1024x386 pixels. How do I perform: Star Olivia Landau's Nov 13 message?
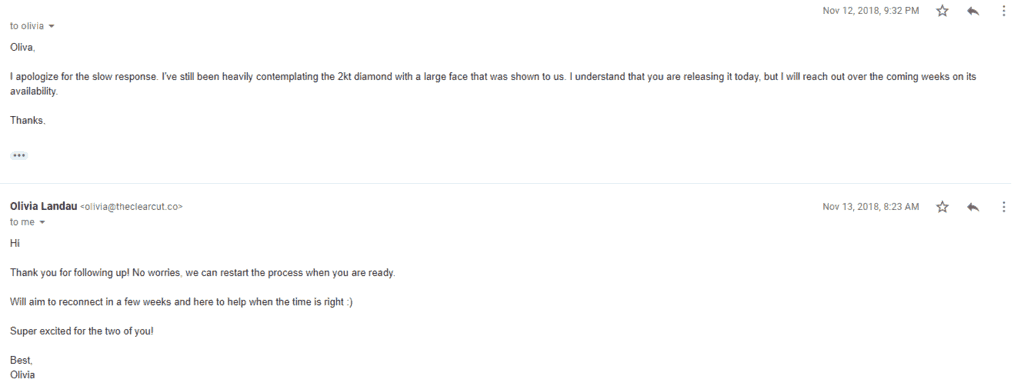(942, 207)
